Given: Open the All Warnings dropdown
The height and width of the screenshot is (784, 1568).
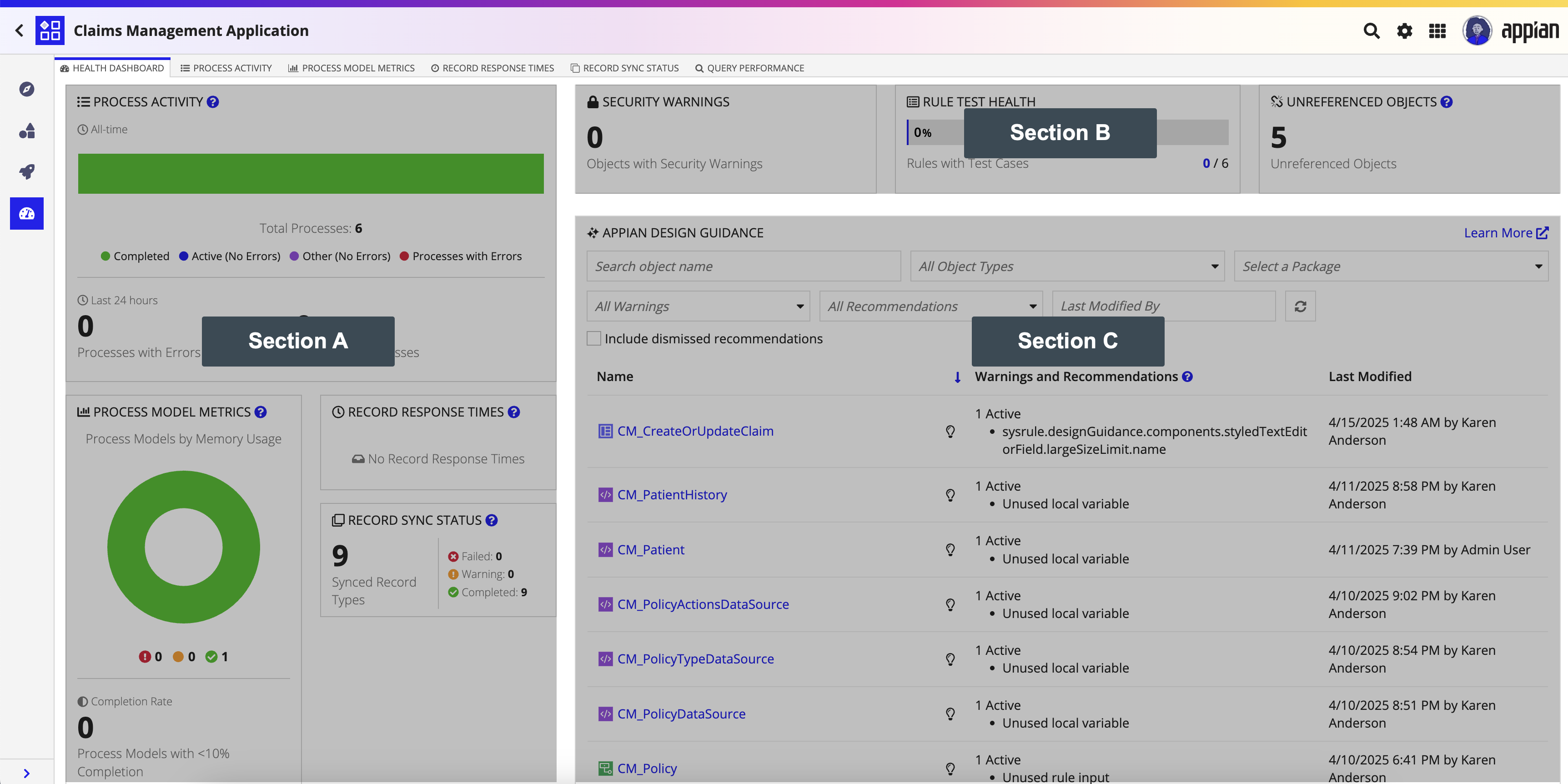Looking at the screenshot, I should coord(698,306).
